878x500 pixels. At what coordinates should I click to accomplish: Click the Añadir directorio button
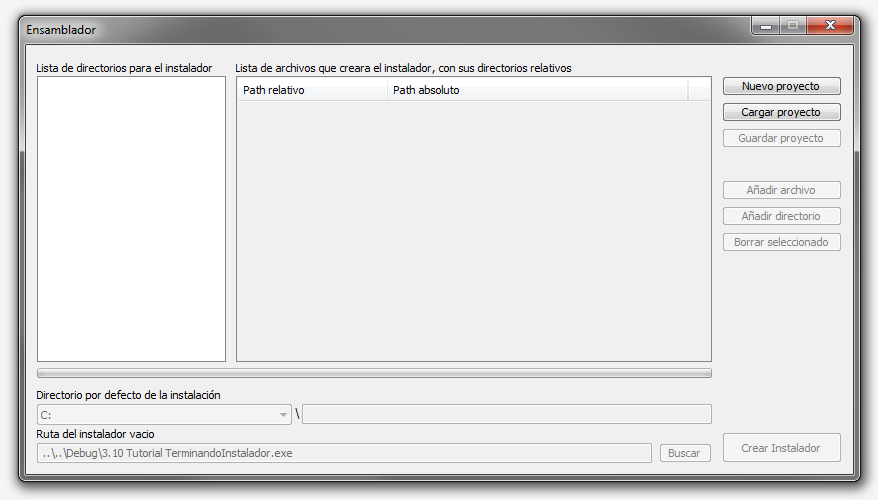click(781, 216)
